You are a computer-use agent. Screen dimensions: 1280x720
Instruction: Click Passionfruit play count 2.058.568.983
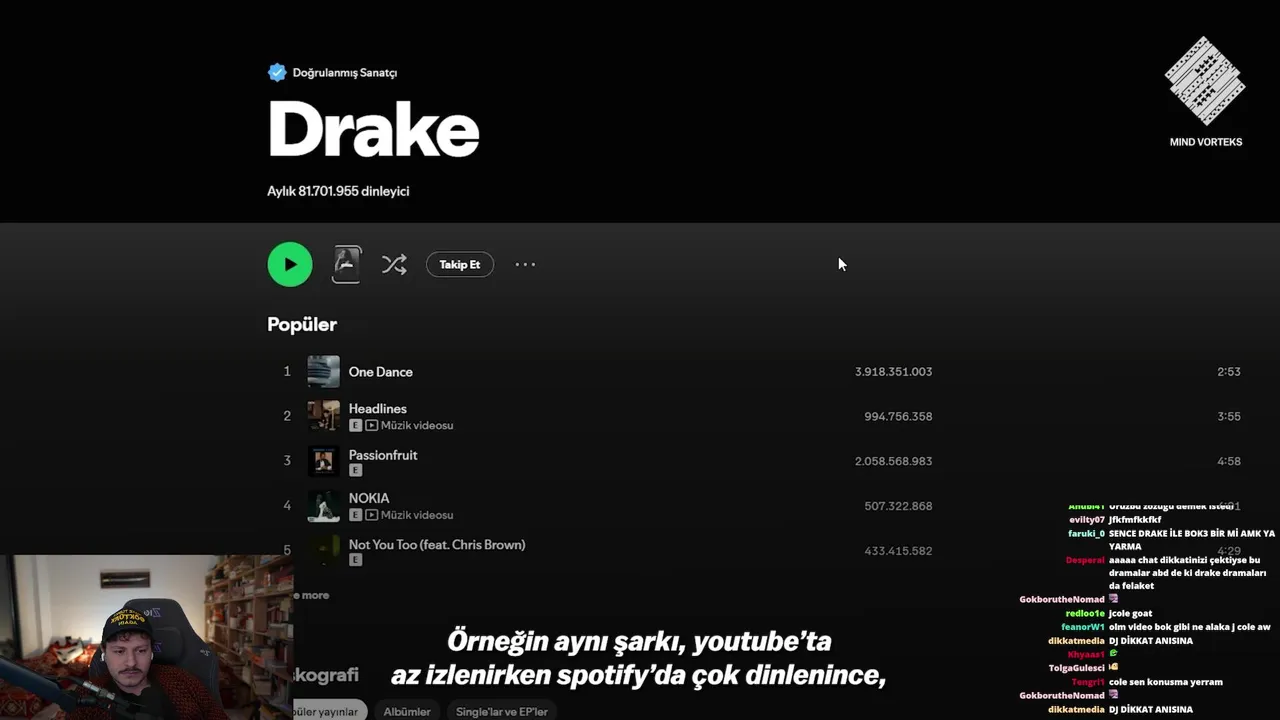pyautogui.click(x=893, y=461)
